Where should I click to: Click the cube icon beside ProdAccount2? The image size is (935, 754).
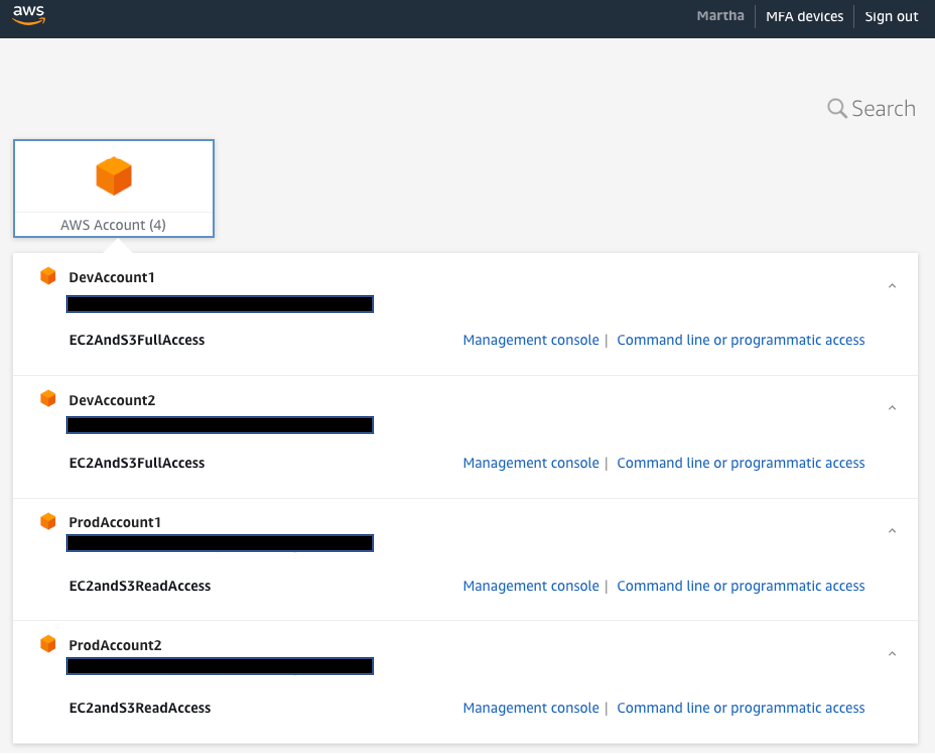(x=48, y=644)
